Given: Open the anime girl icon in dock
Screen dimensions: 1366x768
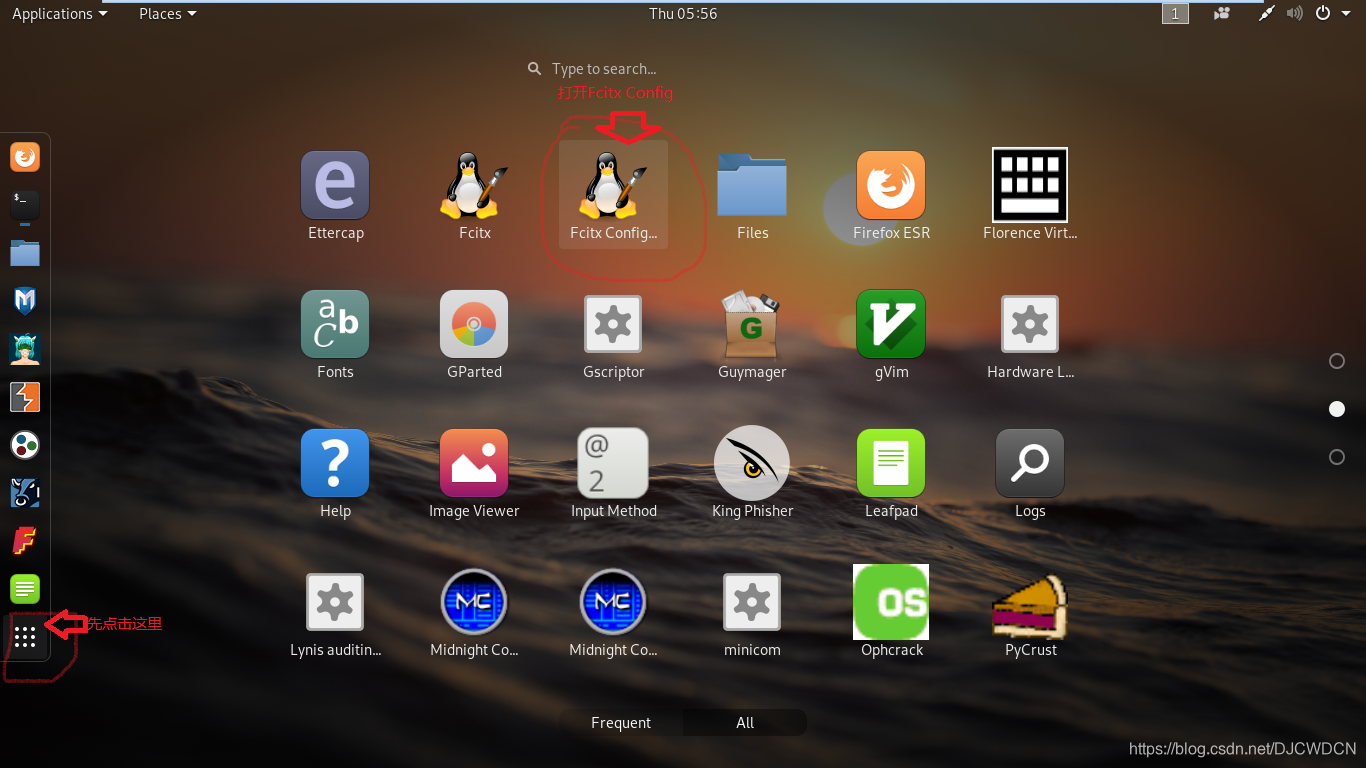Looking at the screenshot, I should tap(25, 349).
